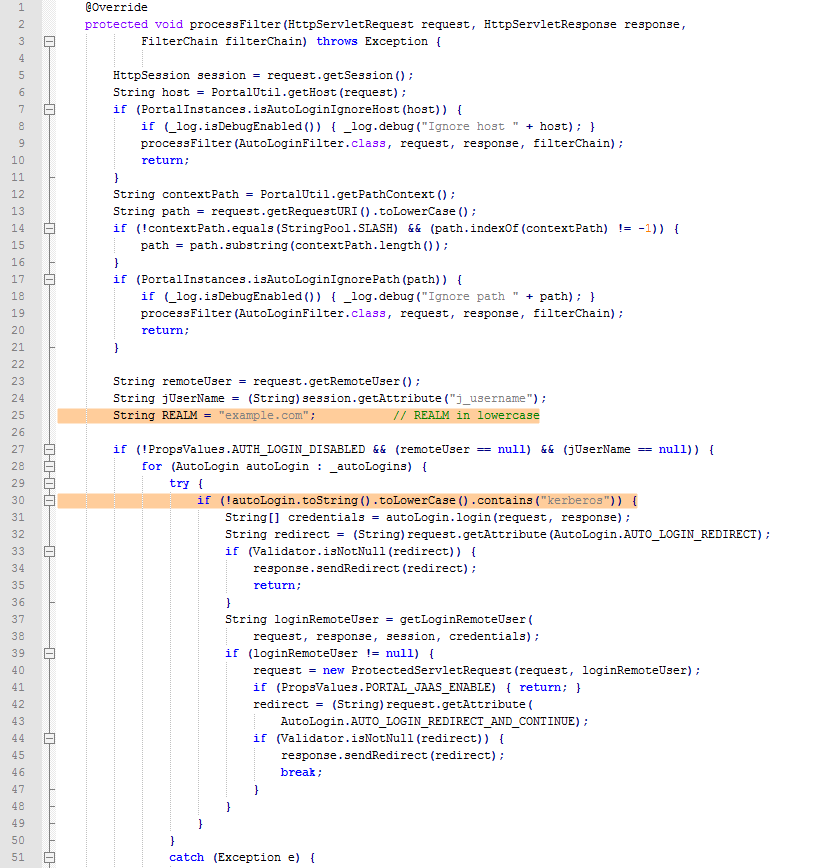Click the '// REALM in lowercase' comment
The width and height of the screenshot is (831, 868).
click(x=466, y=415)
